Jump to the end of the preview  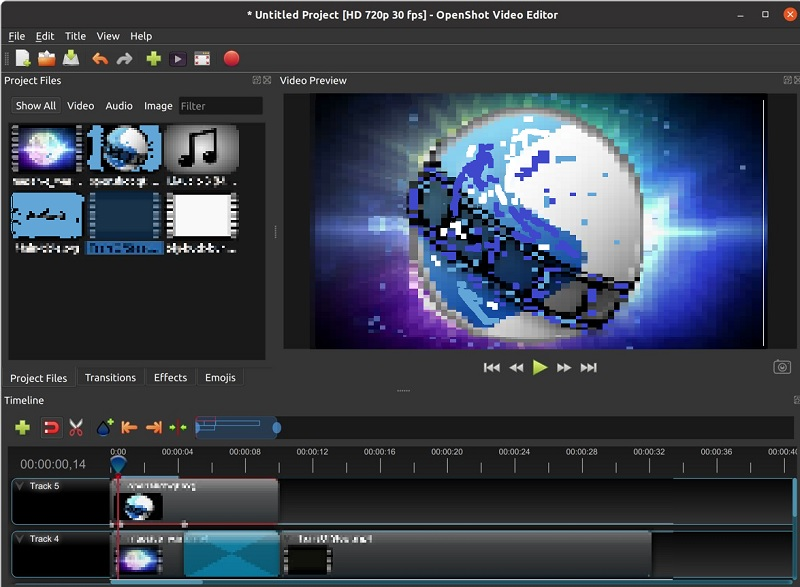point(588,368)
